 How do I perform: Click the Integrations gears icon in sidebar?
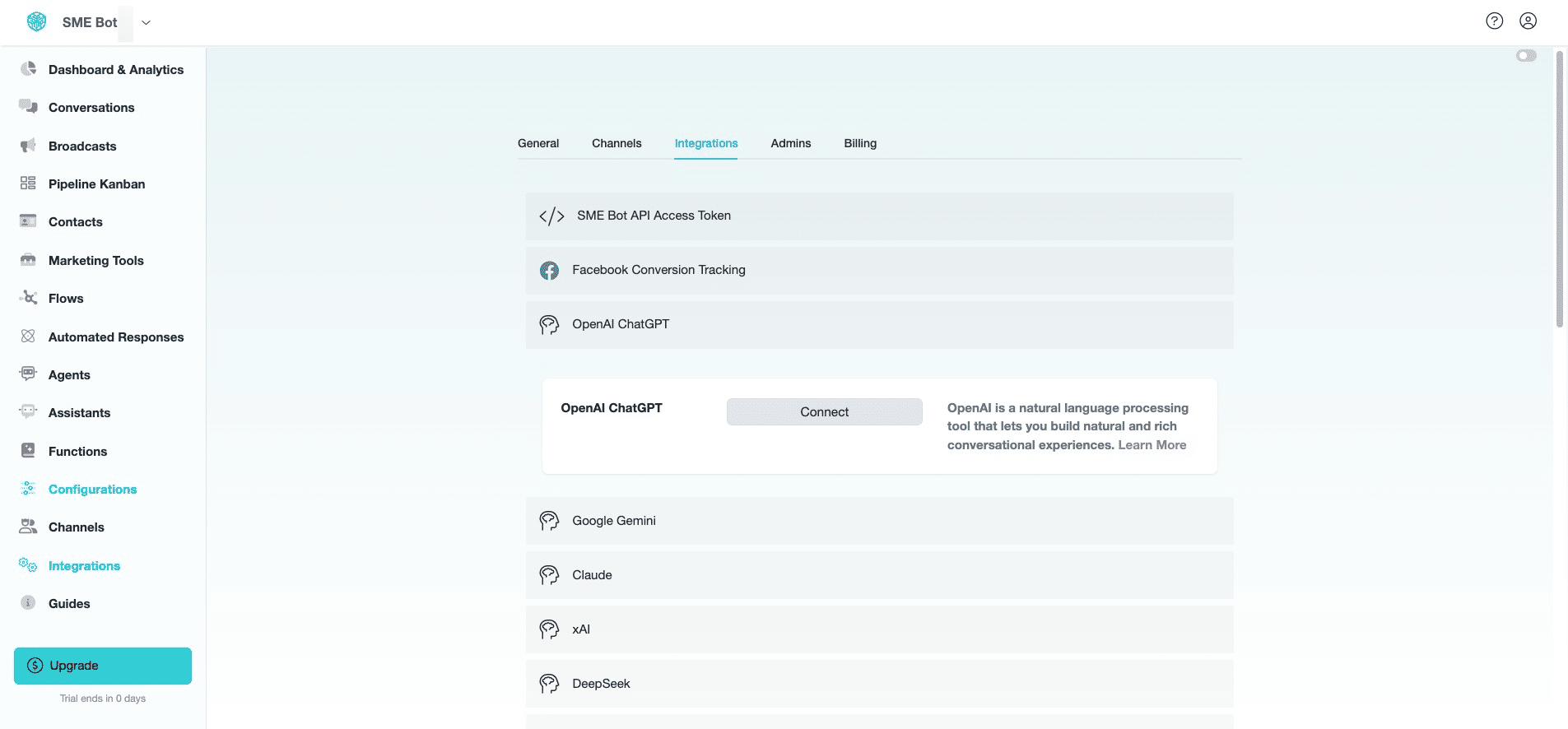(29, 565)
